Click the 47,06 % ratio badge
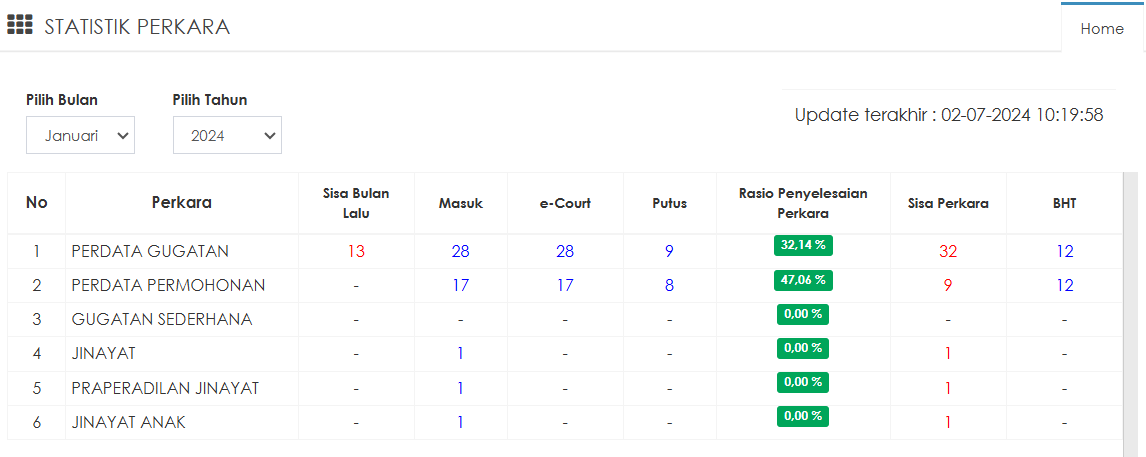Viewport: 1146px width, 457px height. pyautogui.click(x=803, y=280)
